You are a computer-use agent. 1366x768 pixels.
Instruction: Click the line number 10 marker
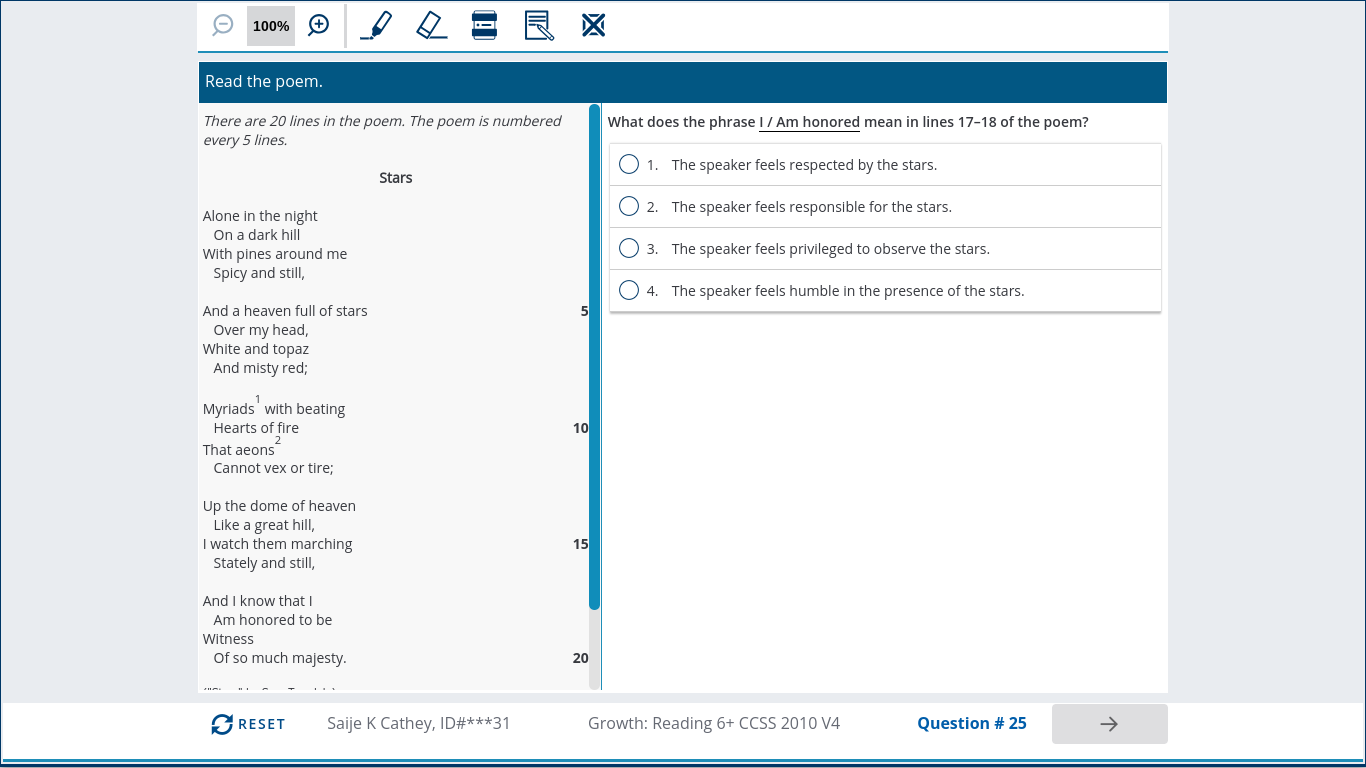[x=581, y=428]
